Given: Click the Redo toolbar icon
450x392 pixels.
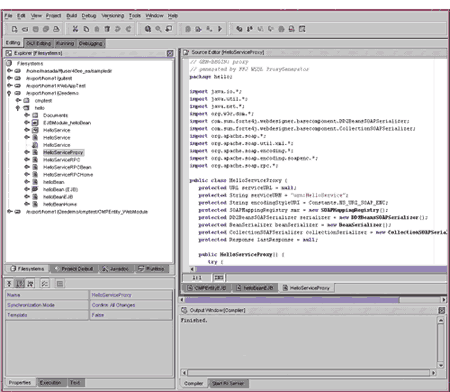Looking at the screenshot, I should pos(129,29).
